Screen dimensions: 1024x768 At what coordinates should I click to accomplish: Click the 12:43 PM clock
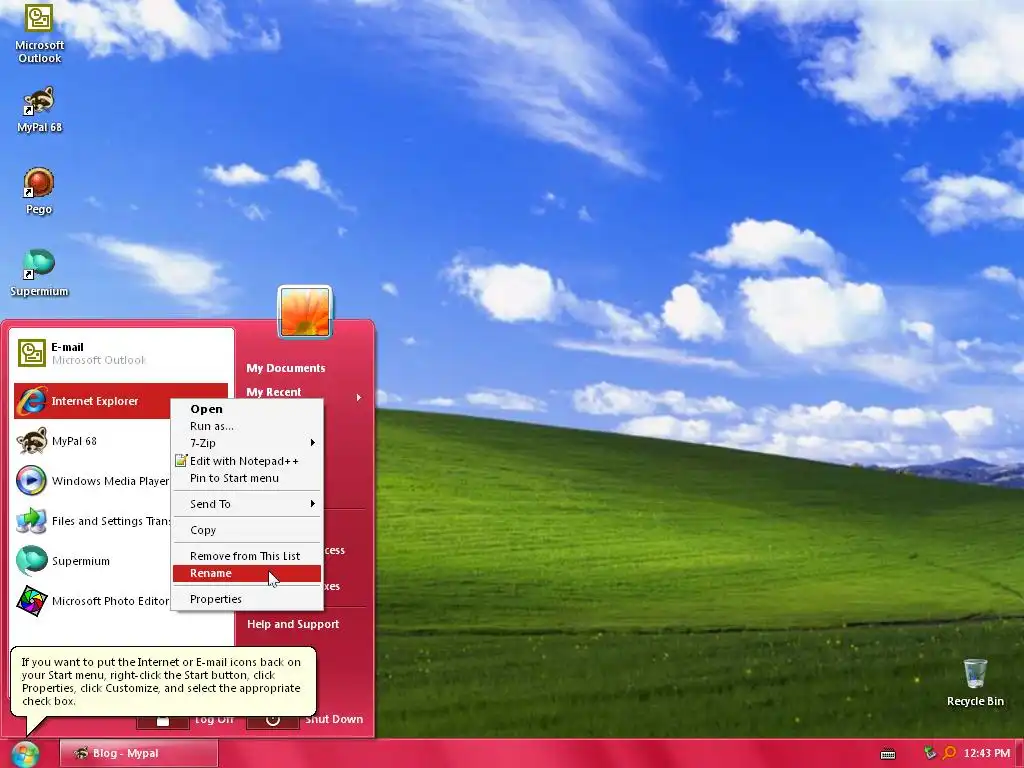click(x=986, y=754)
